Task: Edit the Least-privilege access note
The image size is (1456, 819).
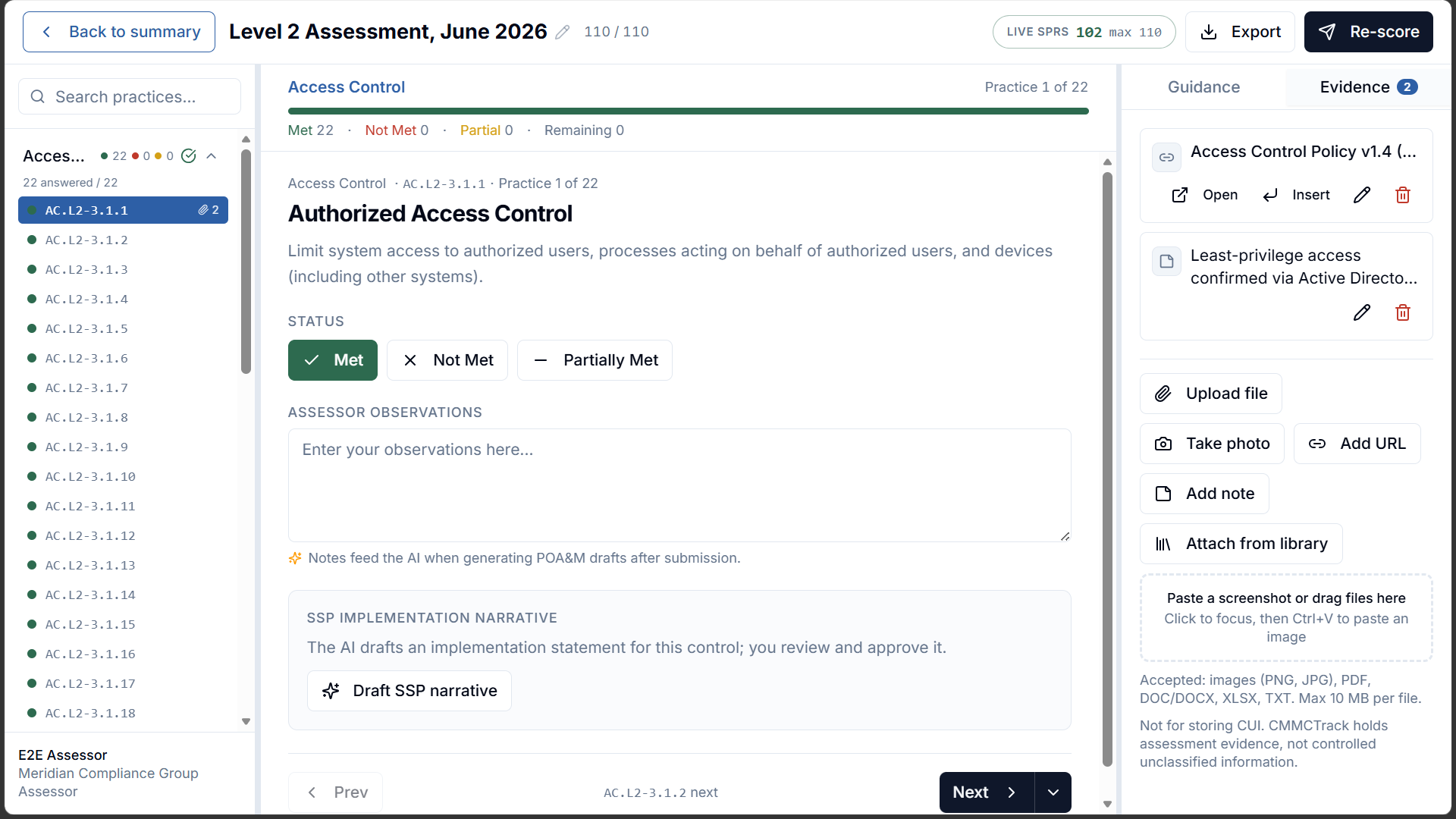Action: coord(1362,312)
